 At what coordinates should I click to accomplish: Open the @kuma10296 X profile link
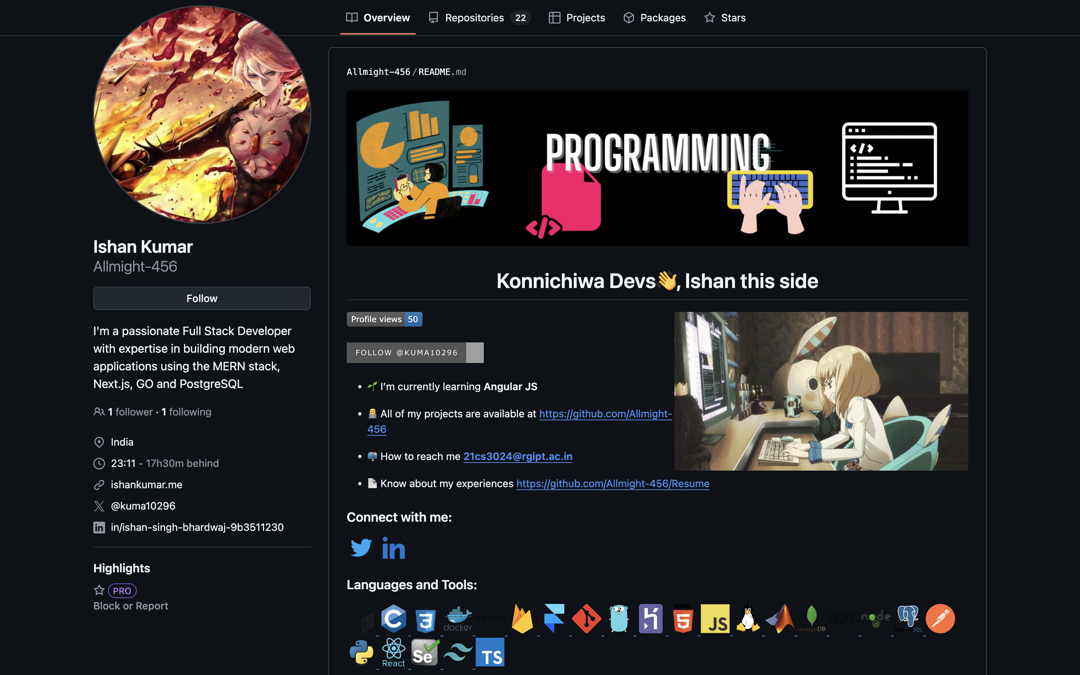coord(143,506)
